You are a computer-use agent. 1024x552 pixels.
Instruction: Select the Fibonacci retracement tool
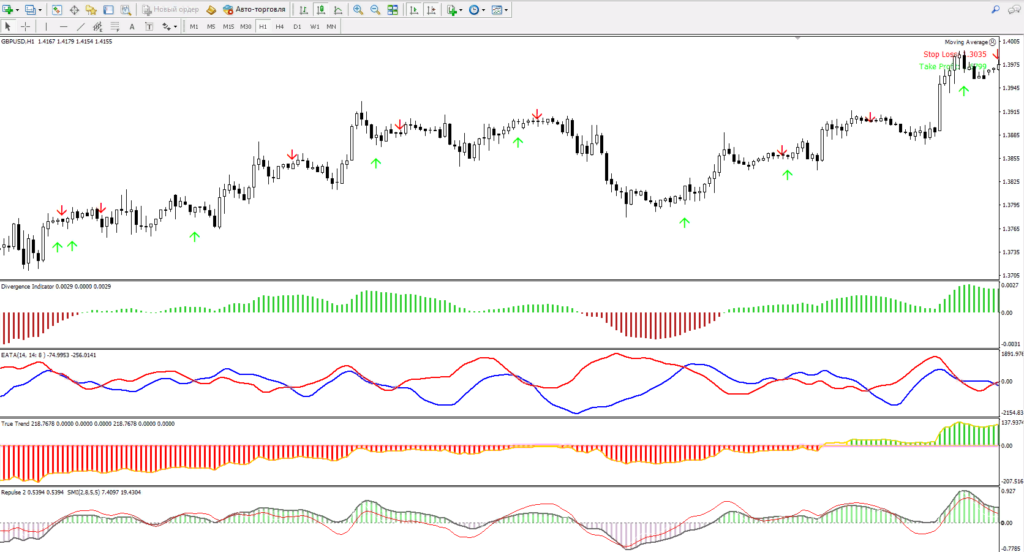pos(115,26)
